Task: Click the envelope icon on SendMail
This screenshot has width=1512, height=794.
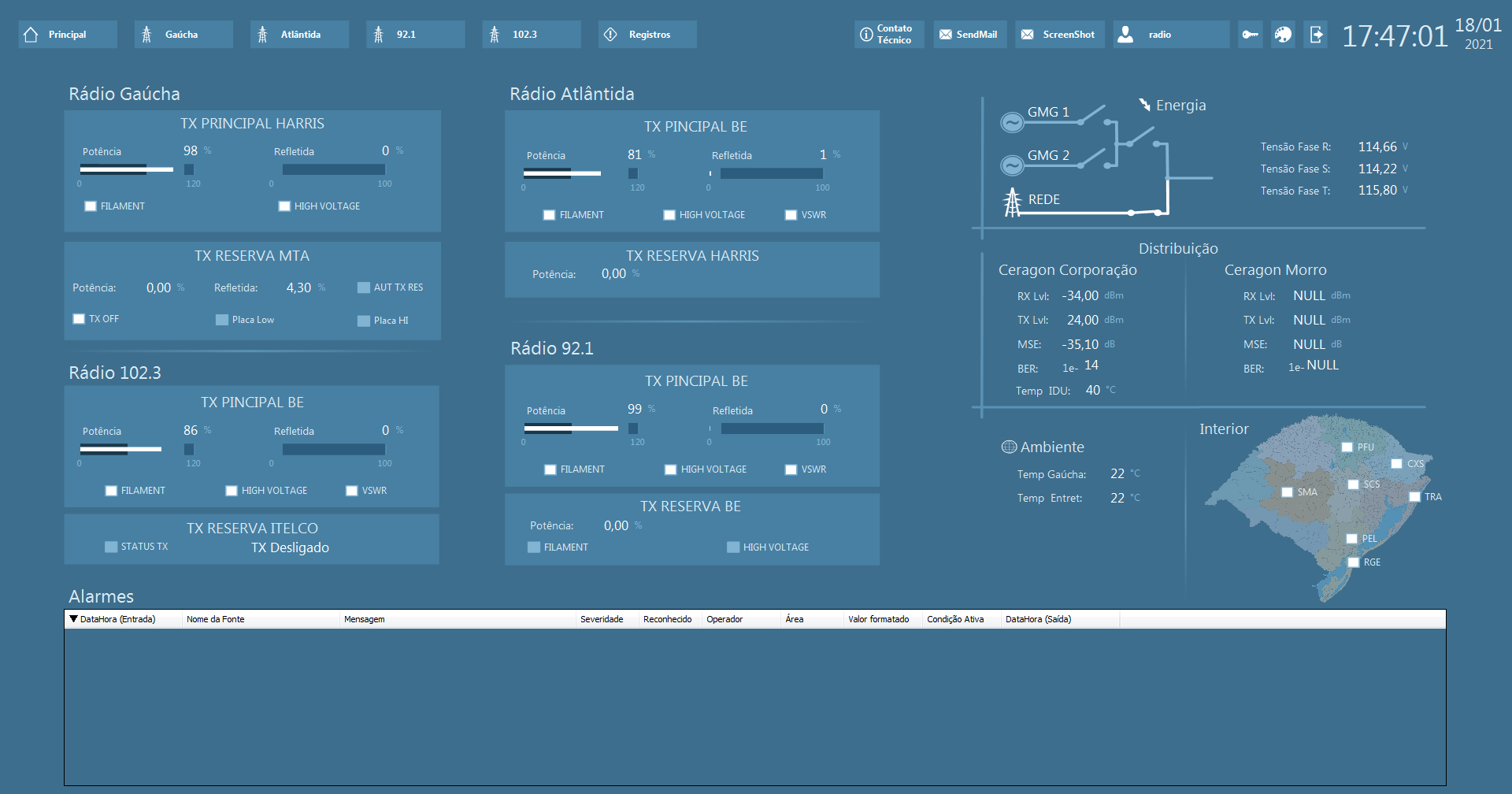Action: coord(946,35)
